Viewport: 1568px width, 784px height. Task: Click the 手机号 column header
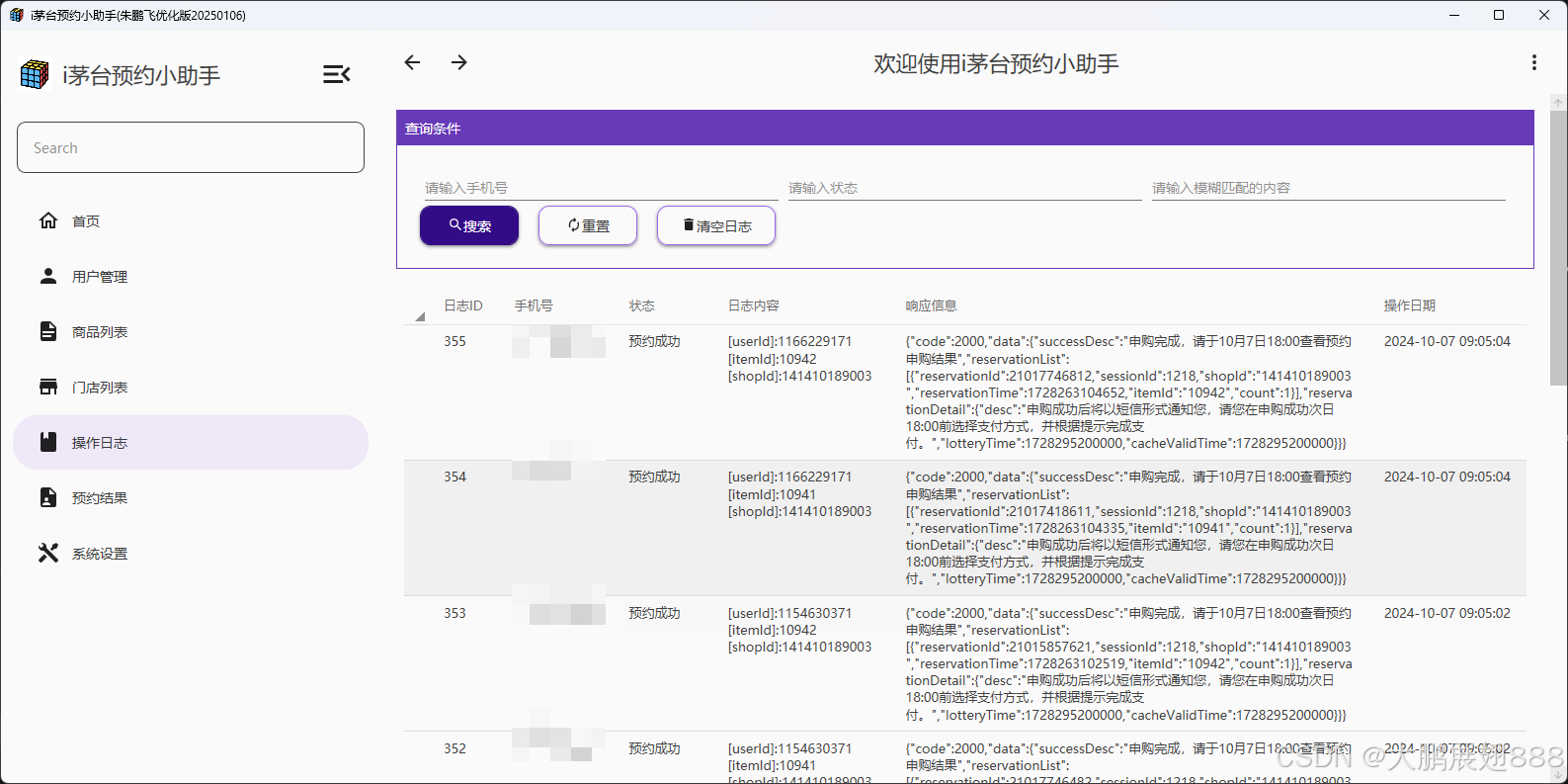[534, 305]
